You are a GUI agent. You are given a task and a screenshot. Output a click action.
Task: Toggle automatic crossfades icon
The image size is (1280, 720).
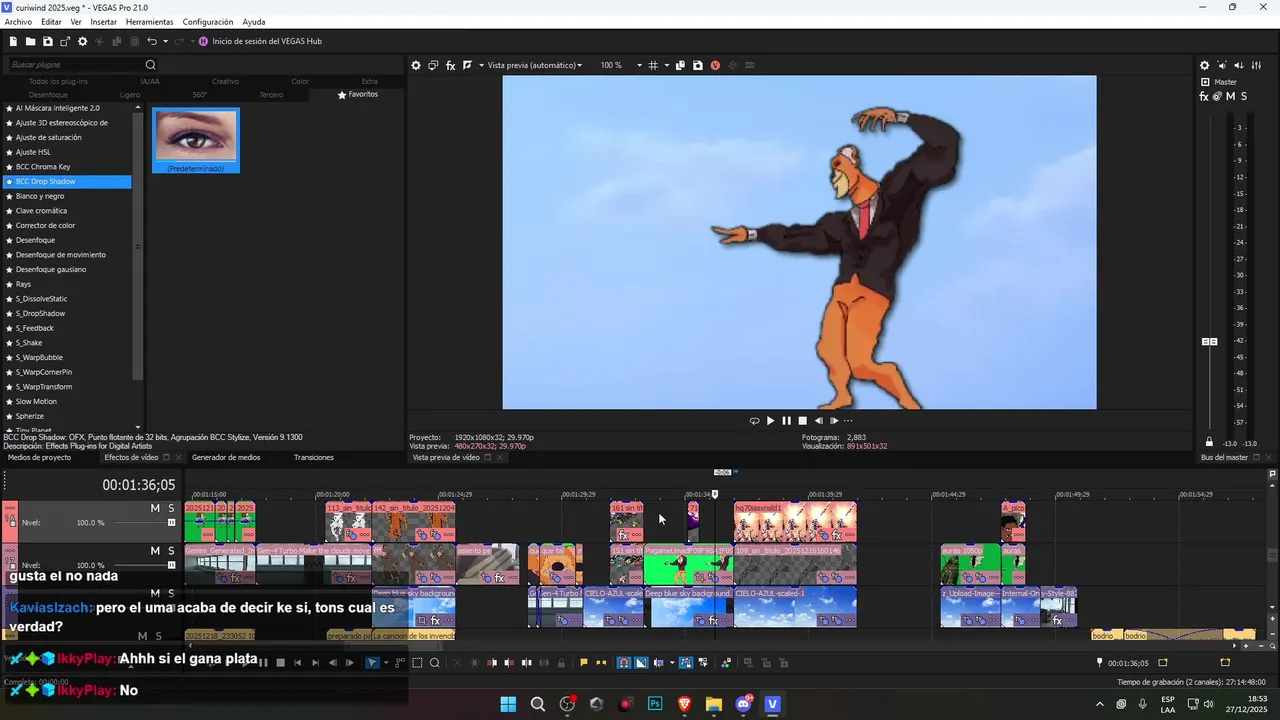tap(641, 663)
